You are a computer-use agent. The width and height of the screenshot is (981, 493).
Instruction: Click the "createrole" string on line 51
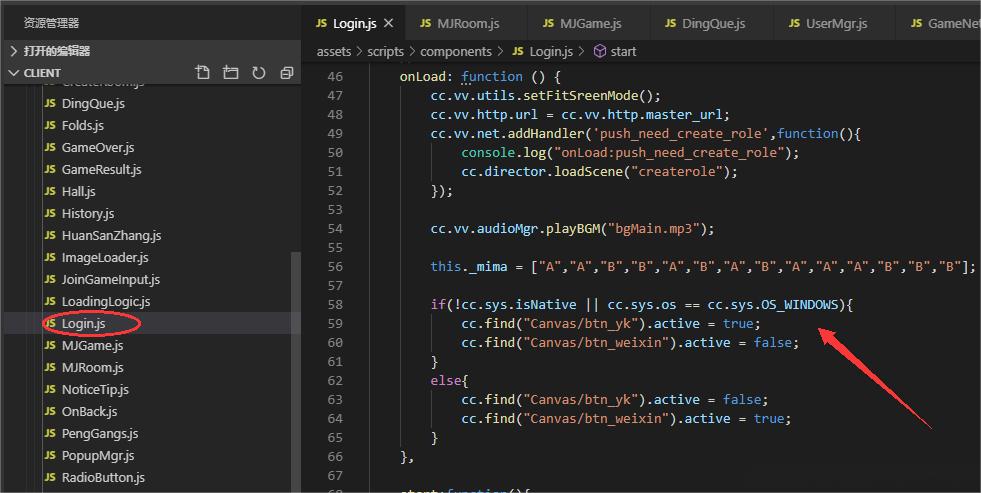(x=676, y=171)
